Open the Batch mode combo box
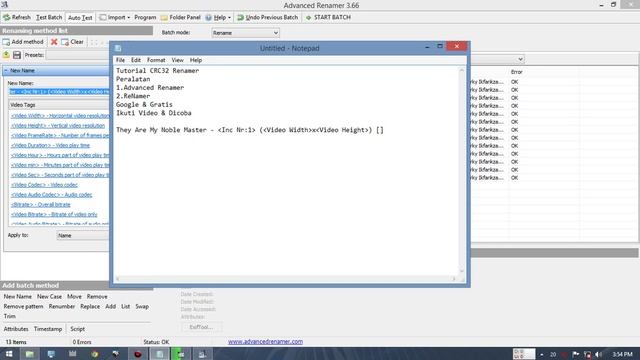The height and width of the screenshot is (360, 640). pyautogui.click(x=245, y=33)
